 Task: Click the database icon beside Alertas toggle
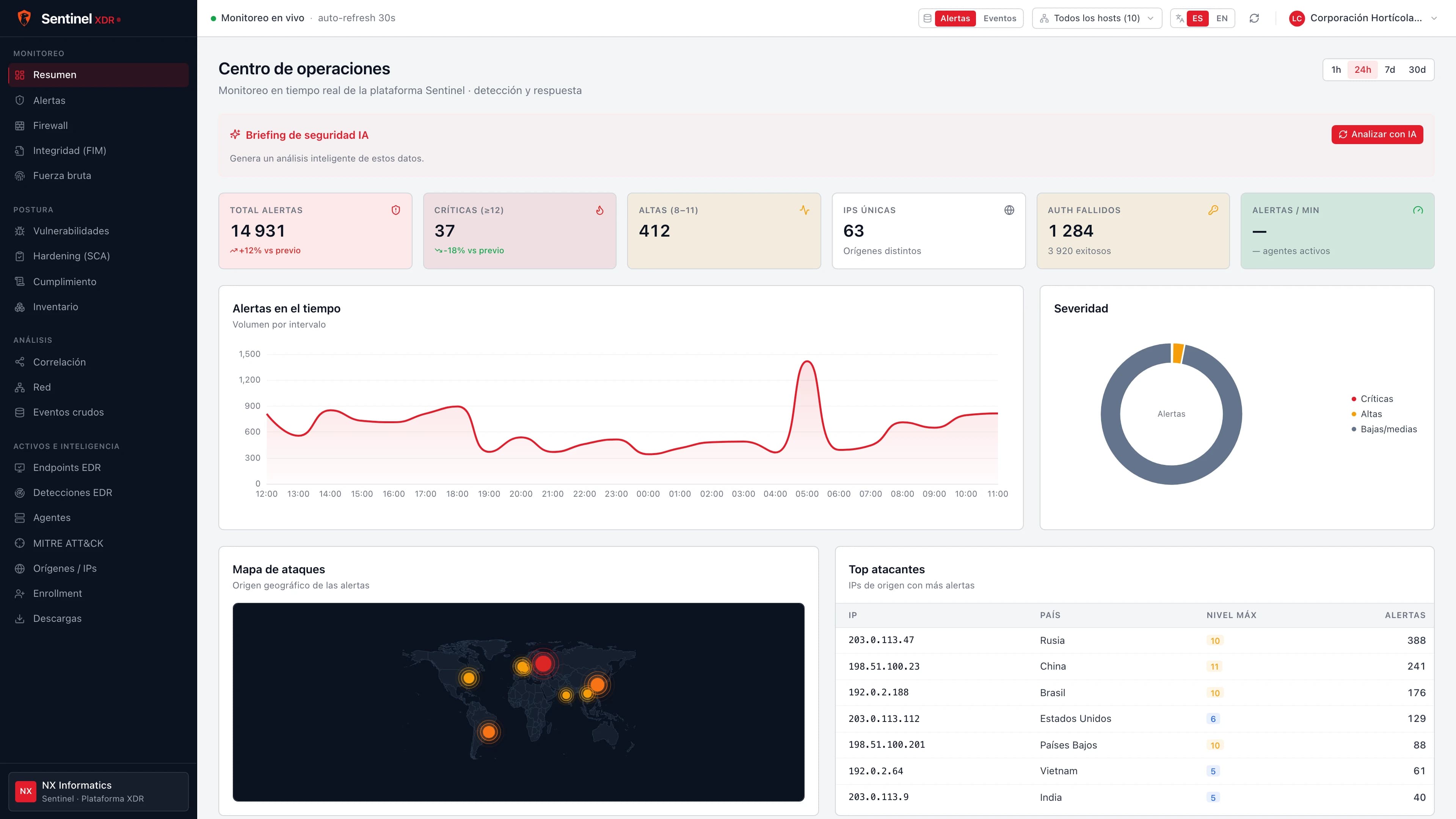(927, 18)
